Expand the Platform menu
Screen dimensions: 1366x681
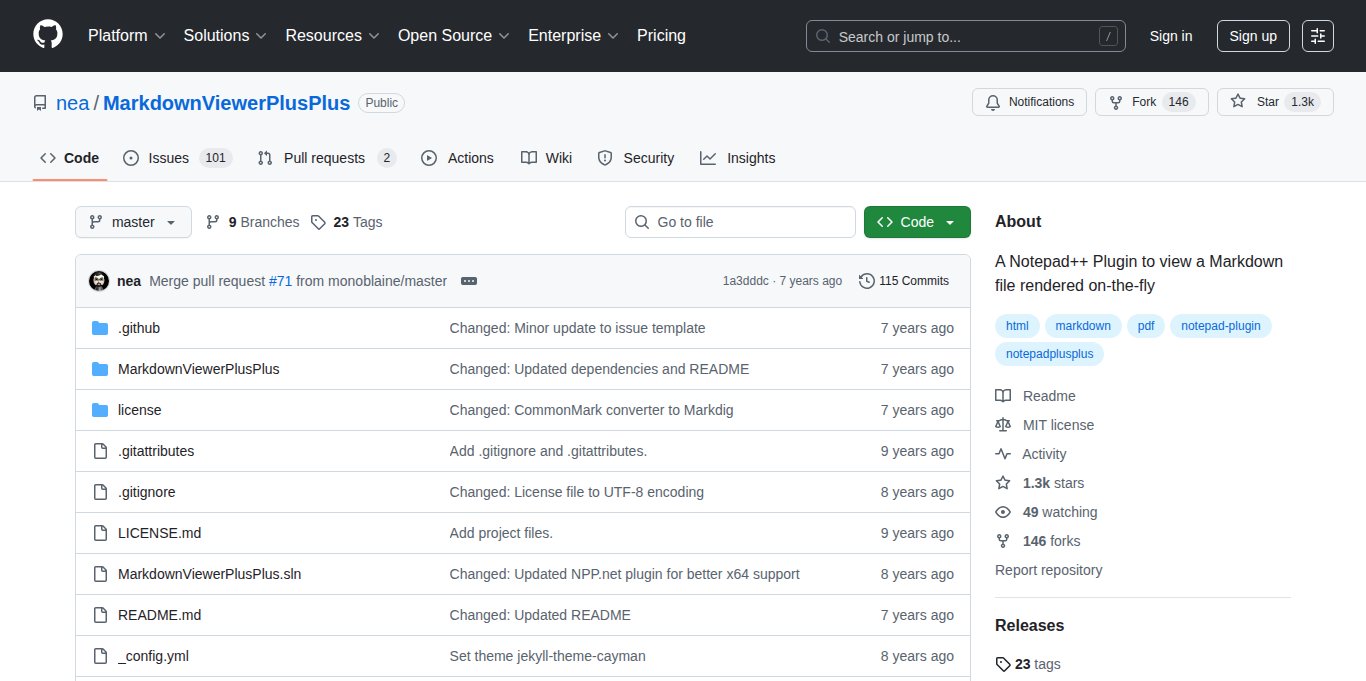click(x=126, y=36)
